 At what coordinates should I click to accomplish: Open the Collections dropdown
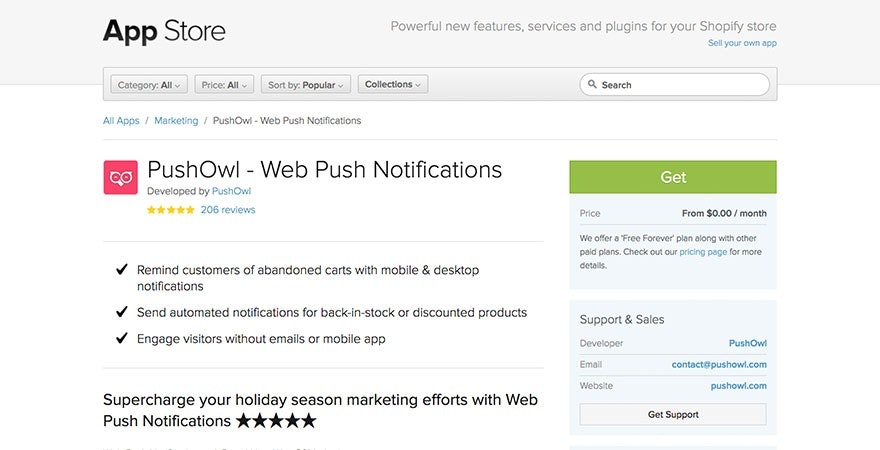tap(393, 85)
